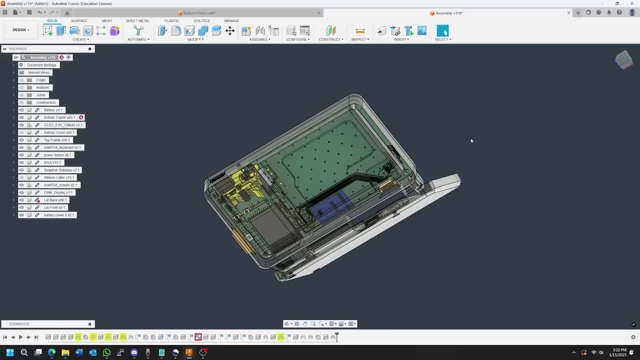640x360 pixels.
Task: Select the Joint tool
Action: point(260,31)
